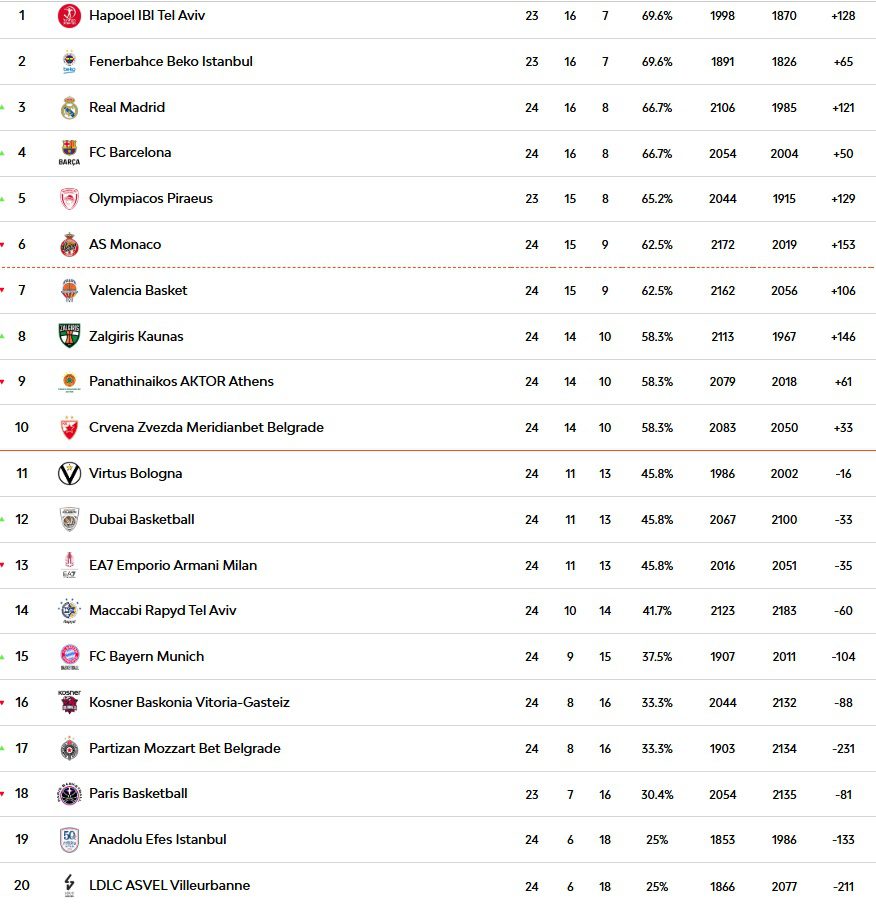Click the Virtus Bologna black V logo

click(x=69, y=473)
